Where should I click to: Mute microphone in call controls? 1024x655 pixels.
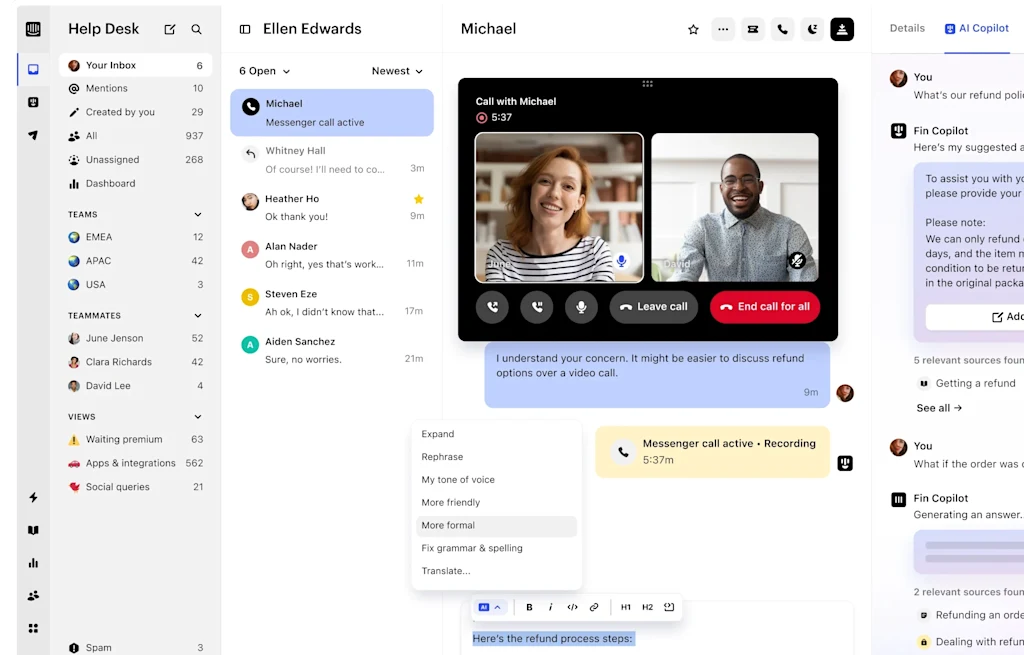581,307
